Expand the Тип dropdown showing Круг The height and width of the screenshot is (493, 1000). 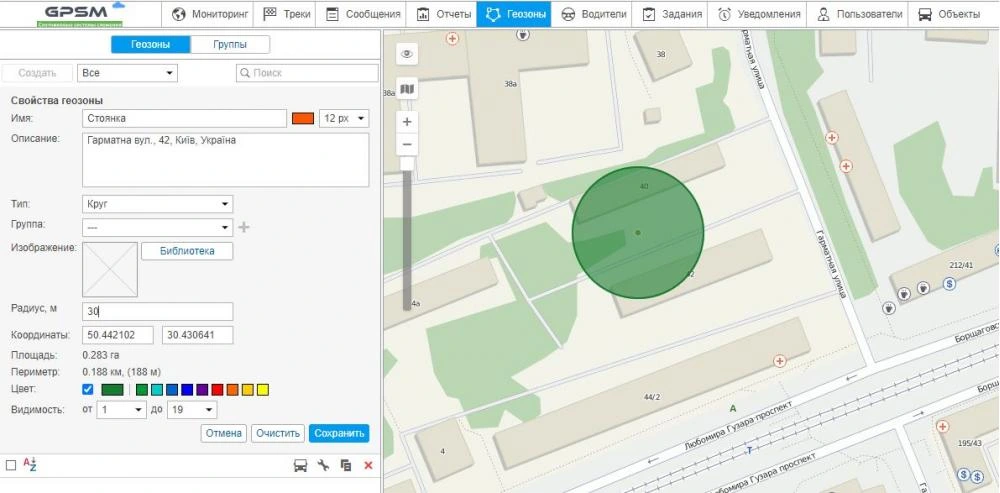tap(158, 204)
